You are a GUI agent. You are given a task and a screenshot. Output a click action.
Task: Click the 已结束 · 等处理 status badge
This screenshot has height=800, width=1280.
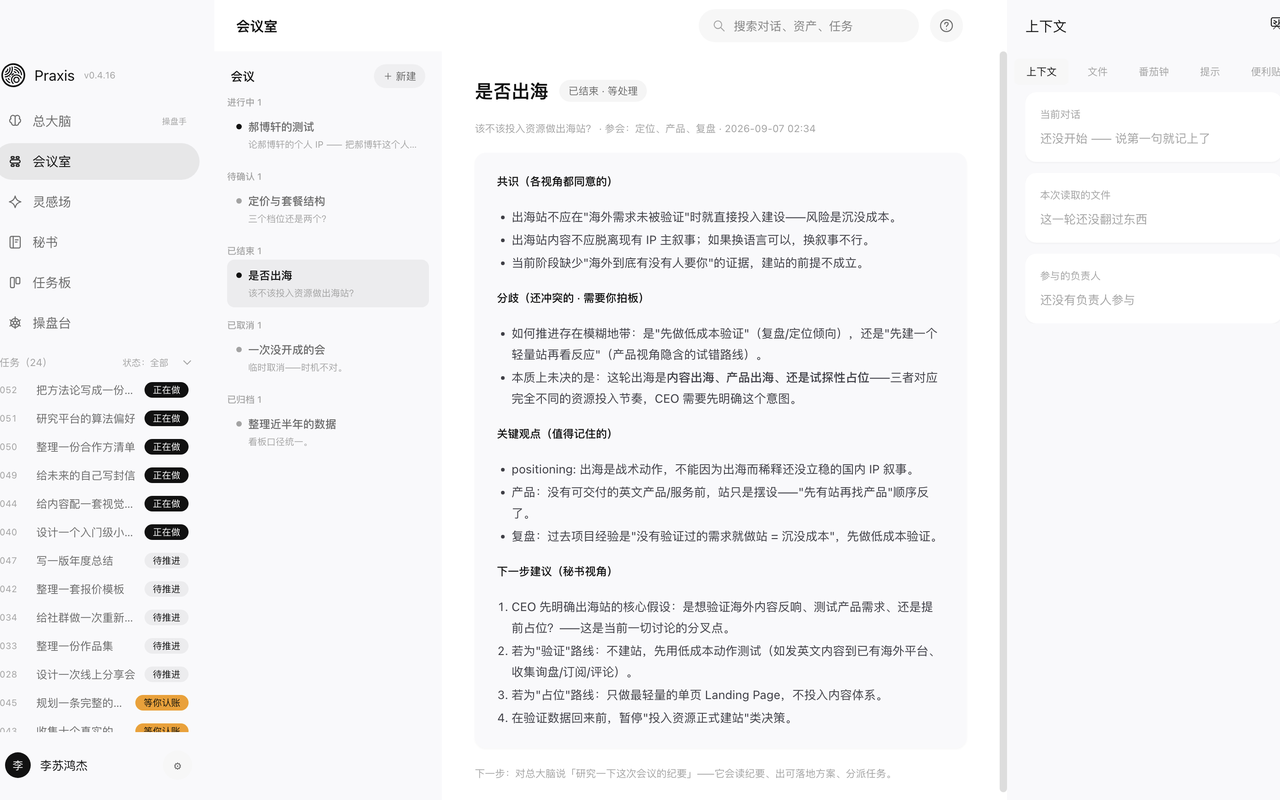click(603, 91)
